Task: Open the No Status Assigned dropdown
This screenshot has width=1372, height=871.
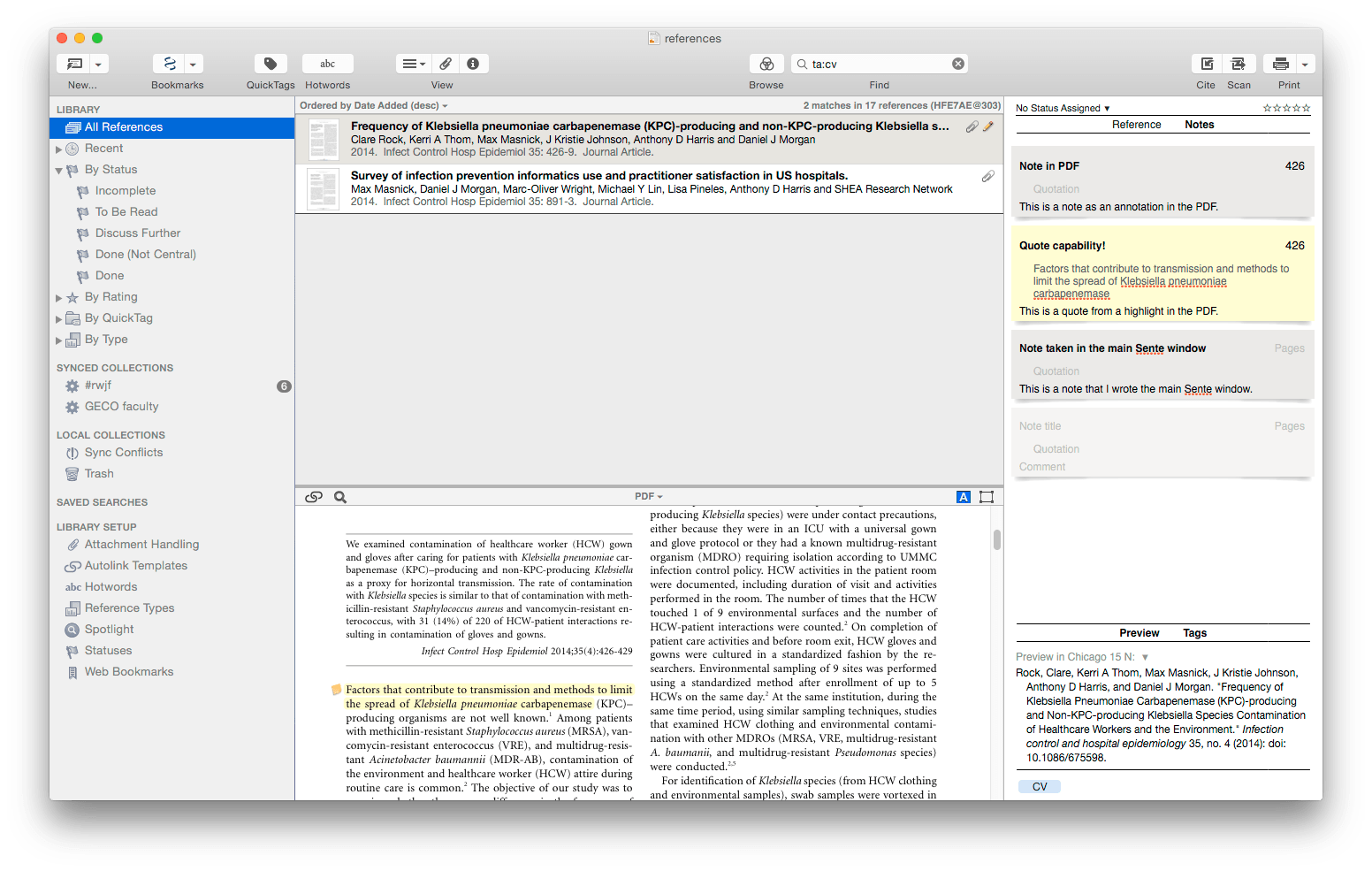Action: [x=1061, y=108]
